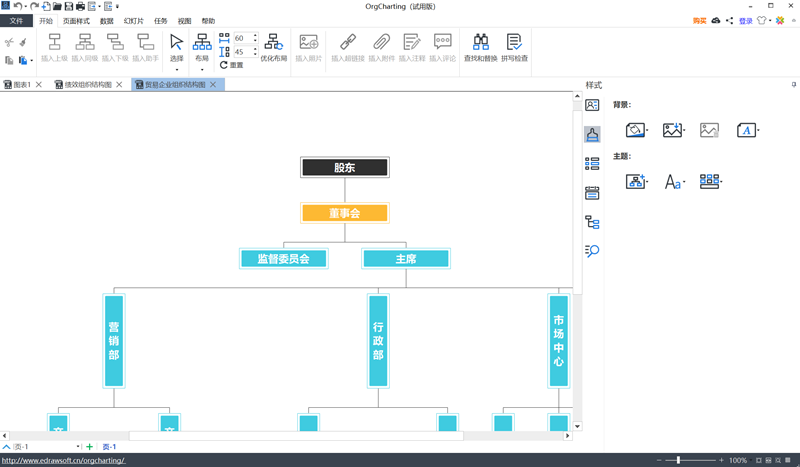Select the 董事会 node in chart
The height and width of the screenshot is (467, 800).
(x=345, y=213)
